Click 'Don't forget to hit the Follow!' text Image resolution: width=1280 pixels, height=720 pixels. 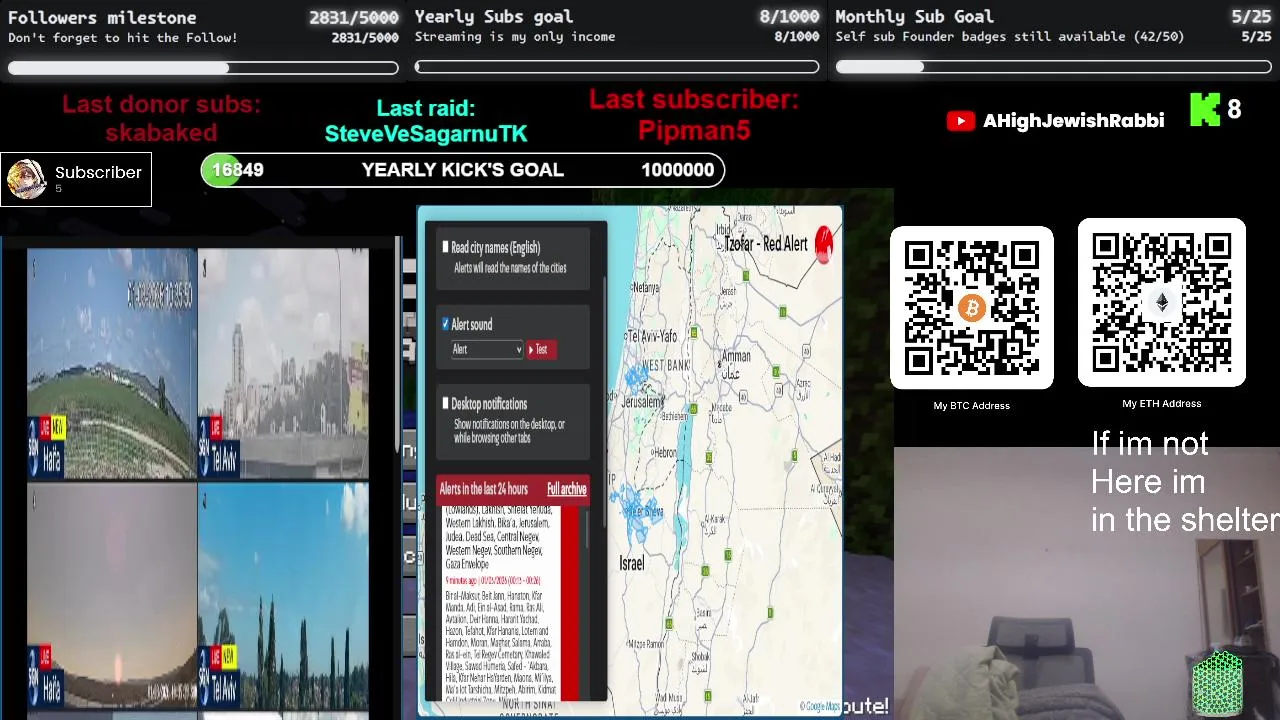click(123, 38)
